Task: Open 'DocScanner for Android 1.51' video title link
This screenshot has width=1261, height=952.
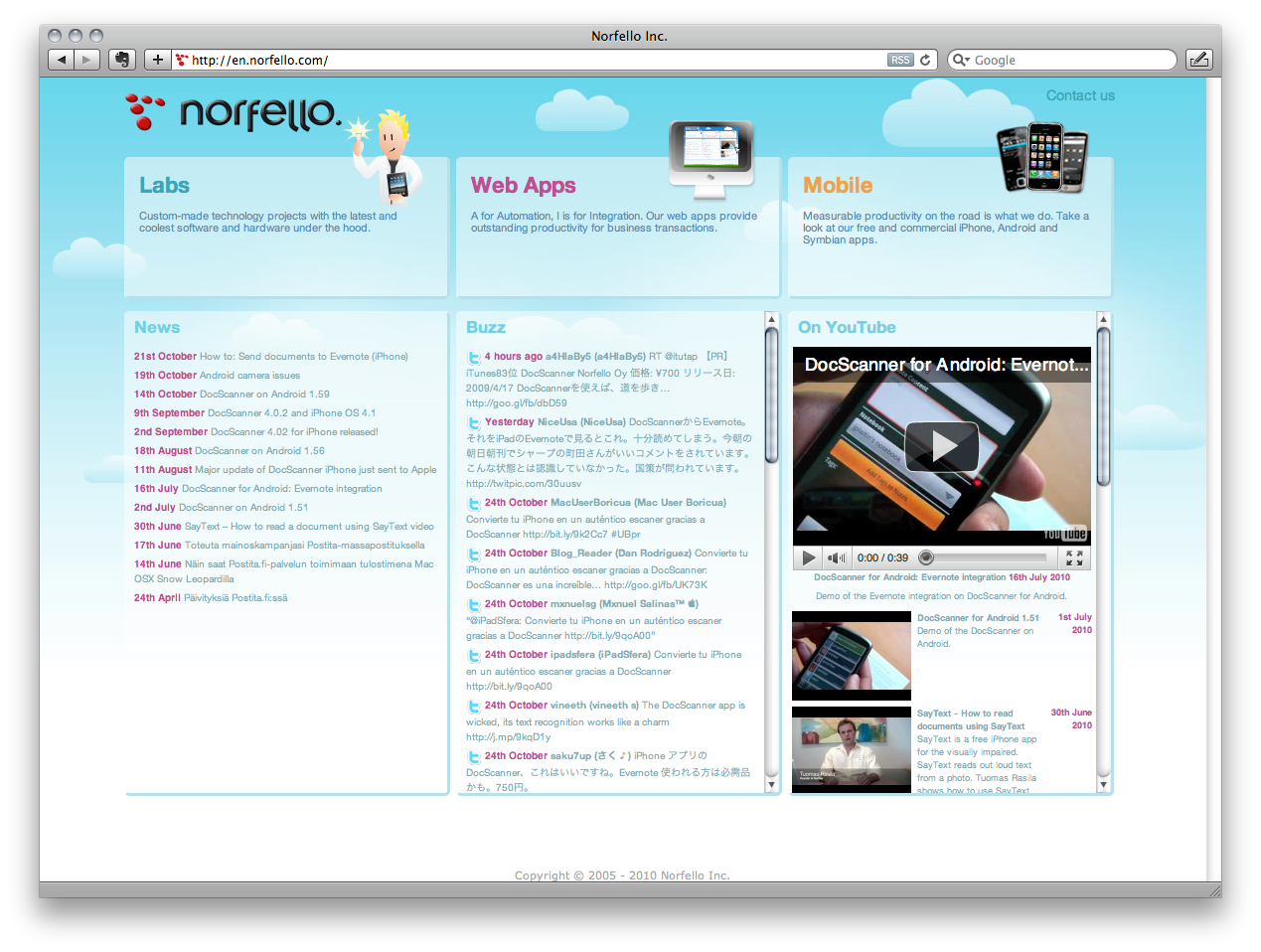Action: (x=978, y=618)
